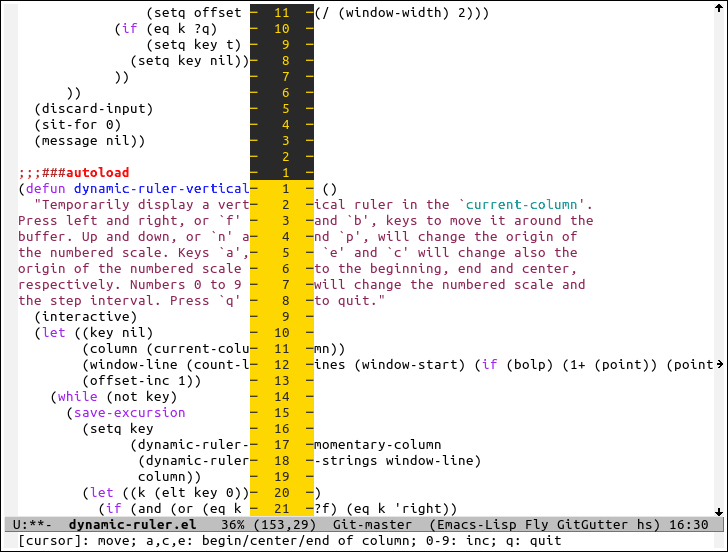728x552 pixels.
Task: Click the up arrow at top of scrollbar
Action: pyautogui.click(x=719, y=7)
